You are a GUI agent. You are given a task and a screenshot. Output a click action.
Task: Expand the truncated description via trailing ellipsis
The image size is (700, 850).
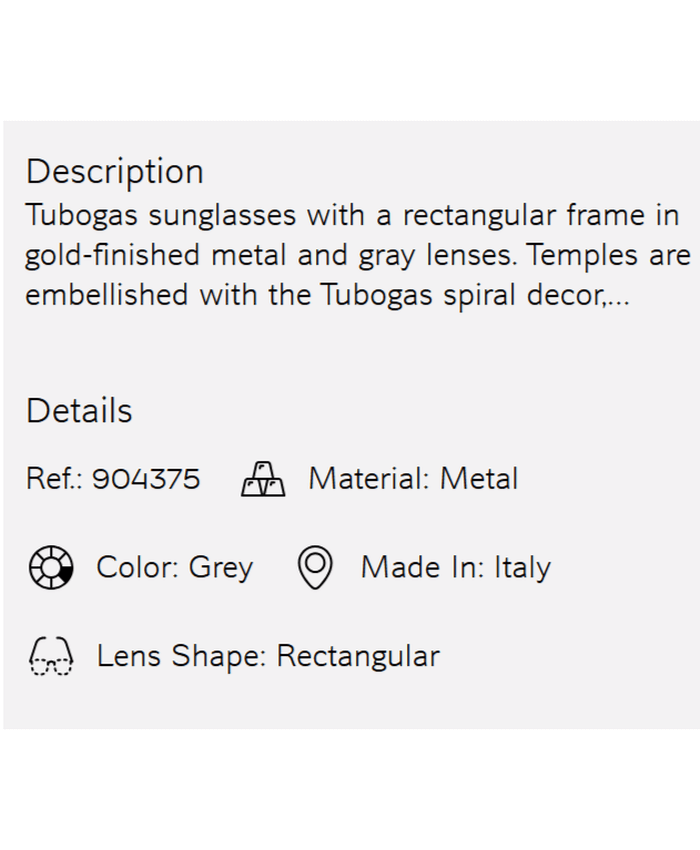coord(619,296)
